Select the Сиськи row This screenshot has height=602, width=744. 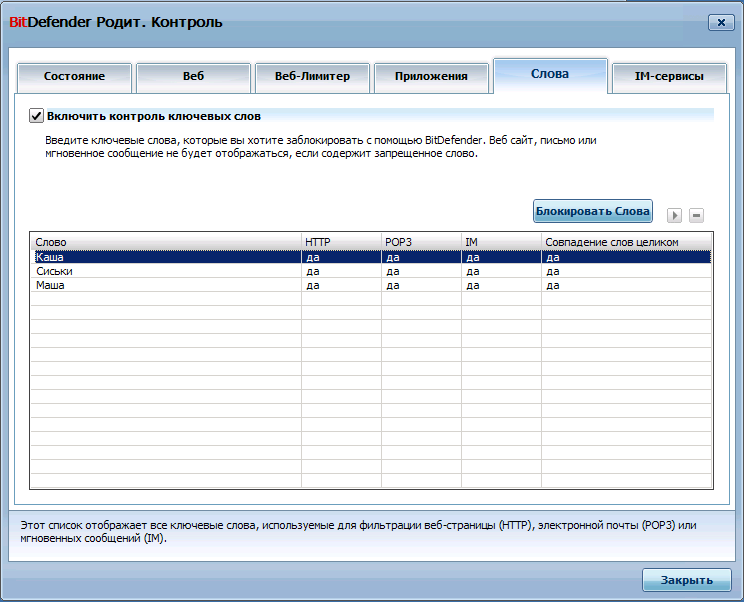coord(372,271)
